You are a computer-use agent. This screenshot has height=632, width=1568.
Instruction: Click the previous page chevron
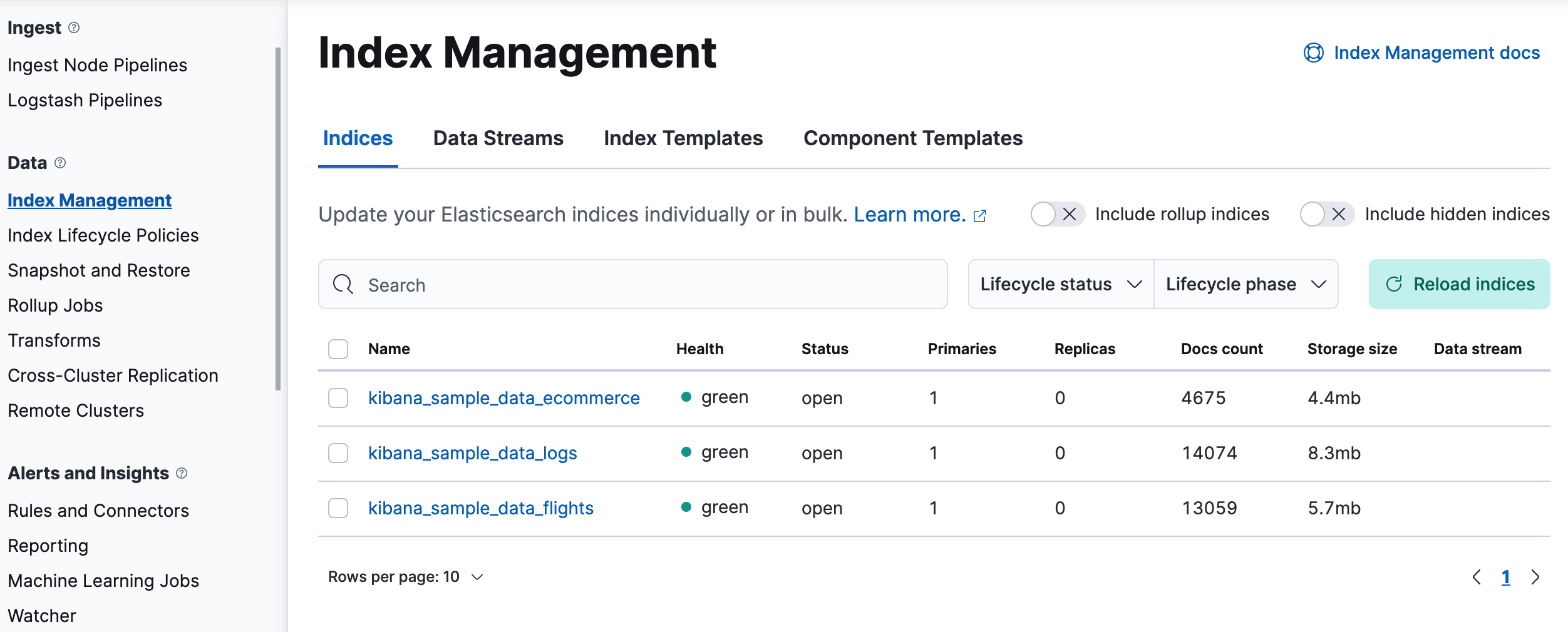pyautogui.click(x=1477, y=576)
